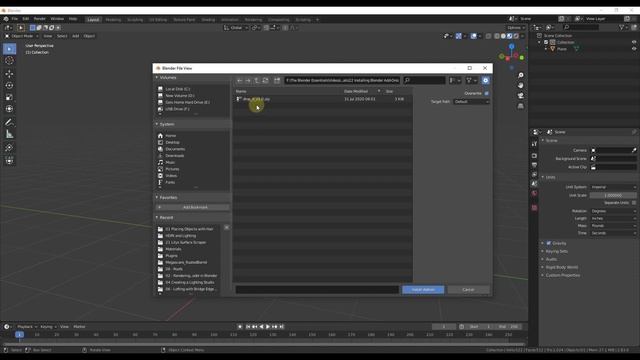The height and width of the screenshot is (360, 640).
Task: Go to the Desktop system folder
Action: coord(172,142)
